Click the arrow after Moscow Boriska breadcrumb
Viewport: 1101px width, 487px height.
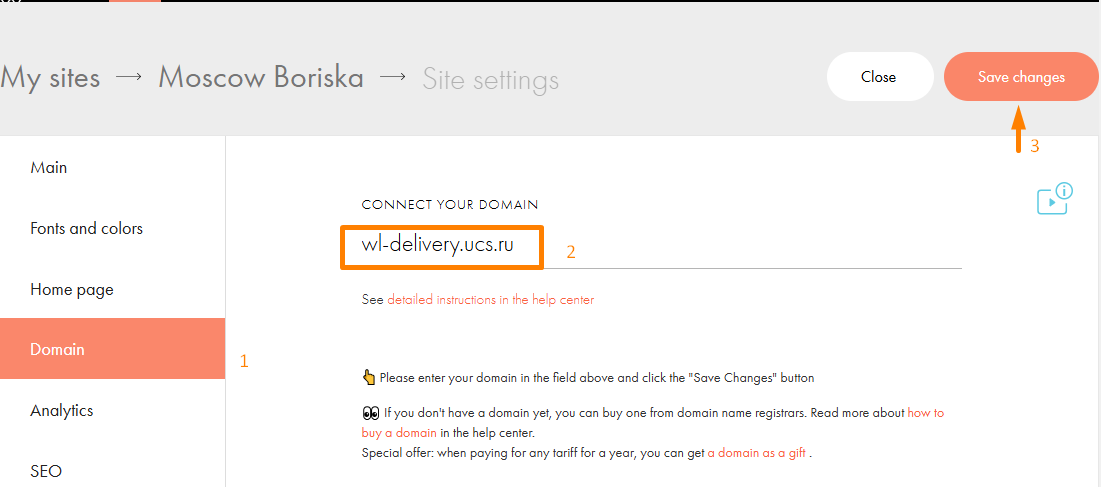click(x=393, y=77)
